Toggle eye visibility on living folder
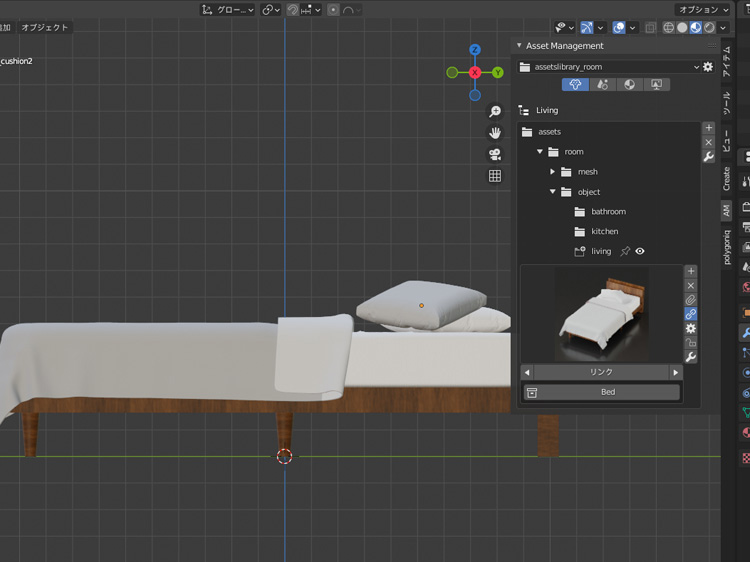 pos(640,251)
